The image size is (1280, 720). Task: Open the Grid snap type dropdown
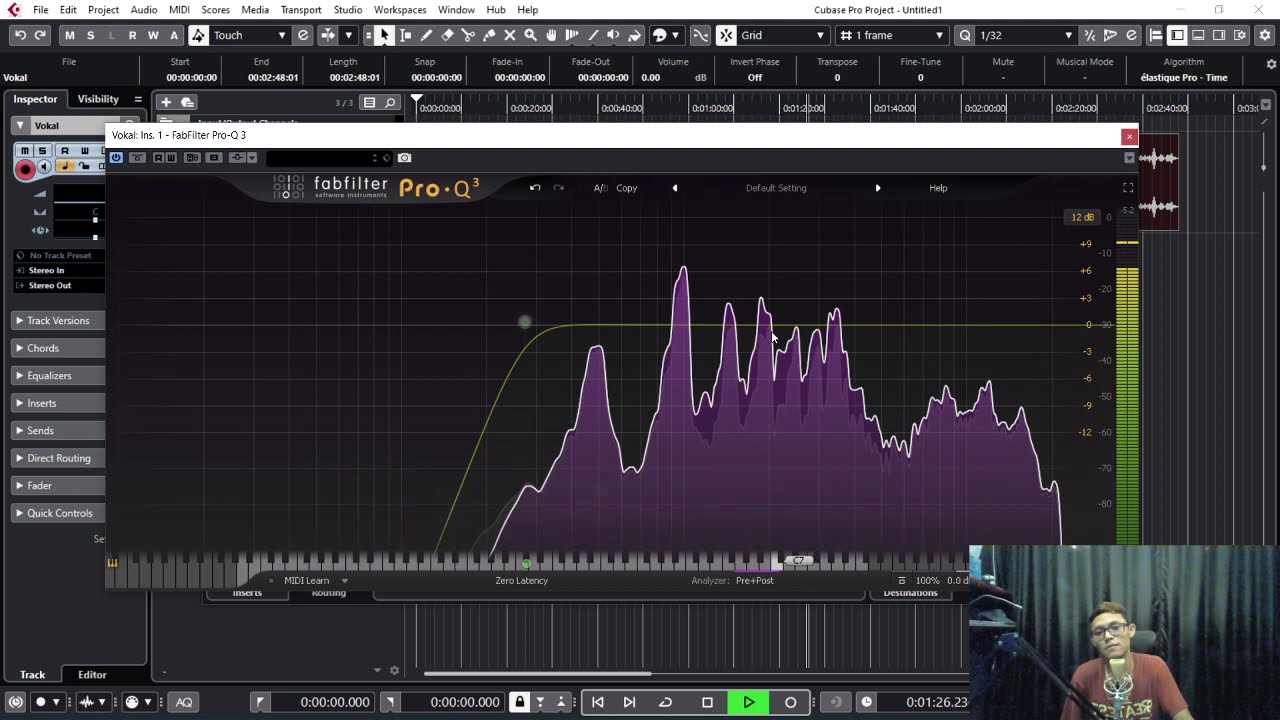[783, 35]
